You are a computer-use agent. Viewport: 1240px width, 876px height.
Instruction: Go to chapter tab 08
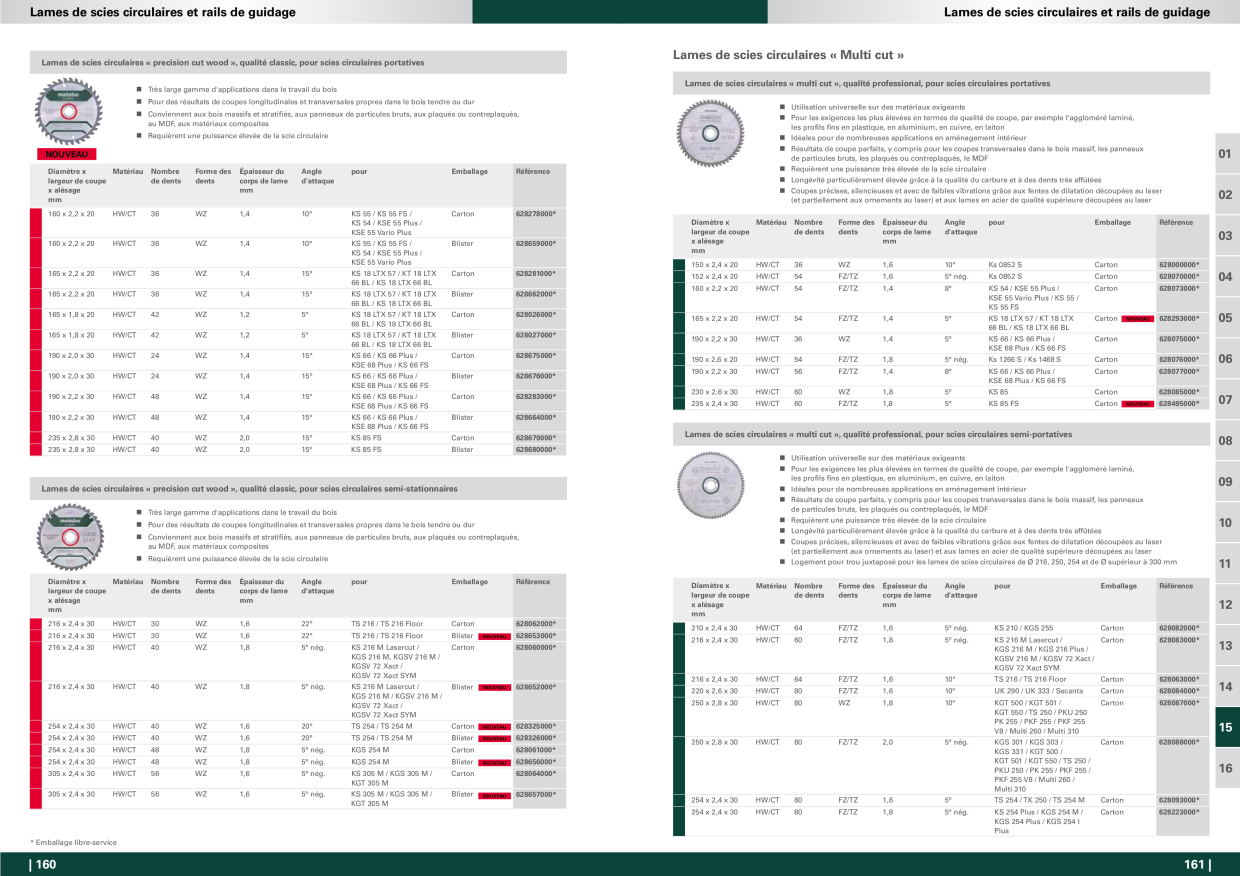coord(1226,441)
